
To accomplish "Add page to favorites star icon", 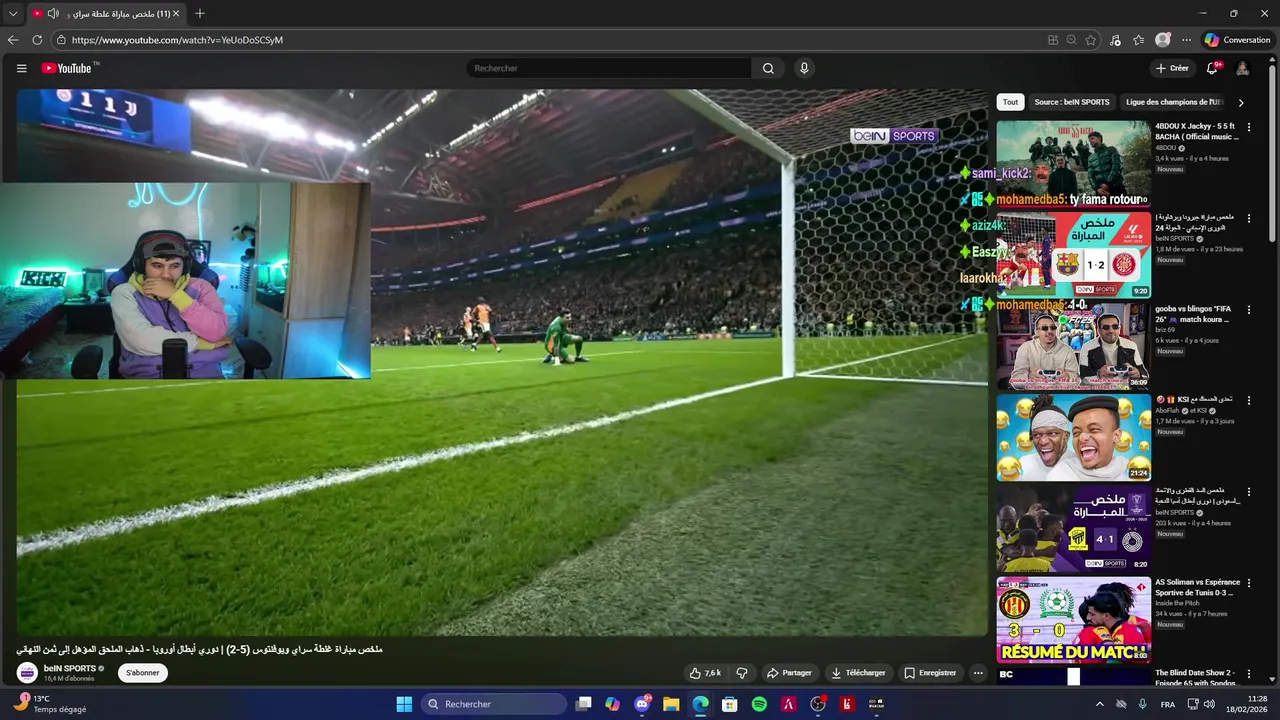I will tap(1091, 40).
